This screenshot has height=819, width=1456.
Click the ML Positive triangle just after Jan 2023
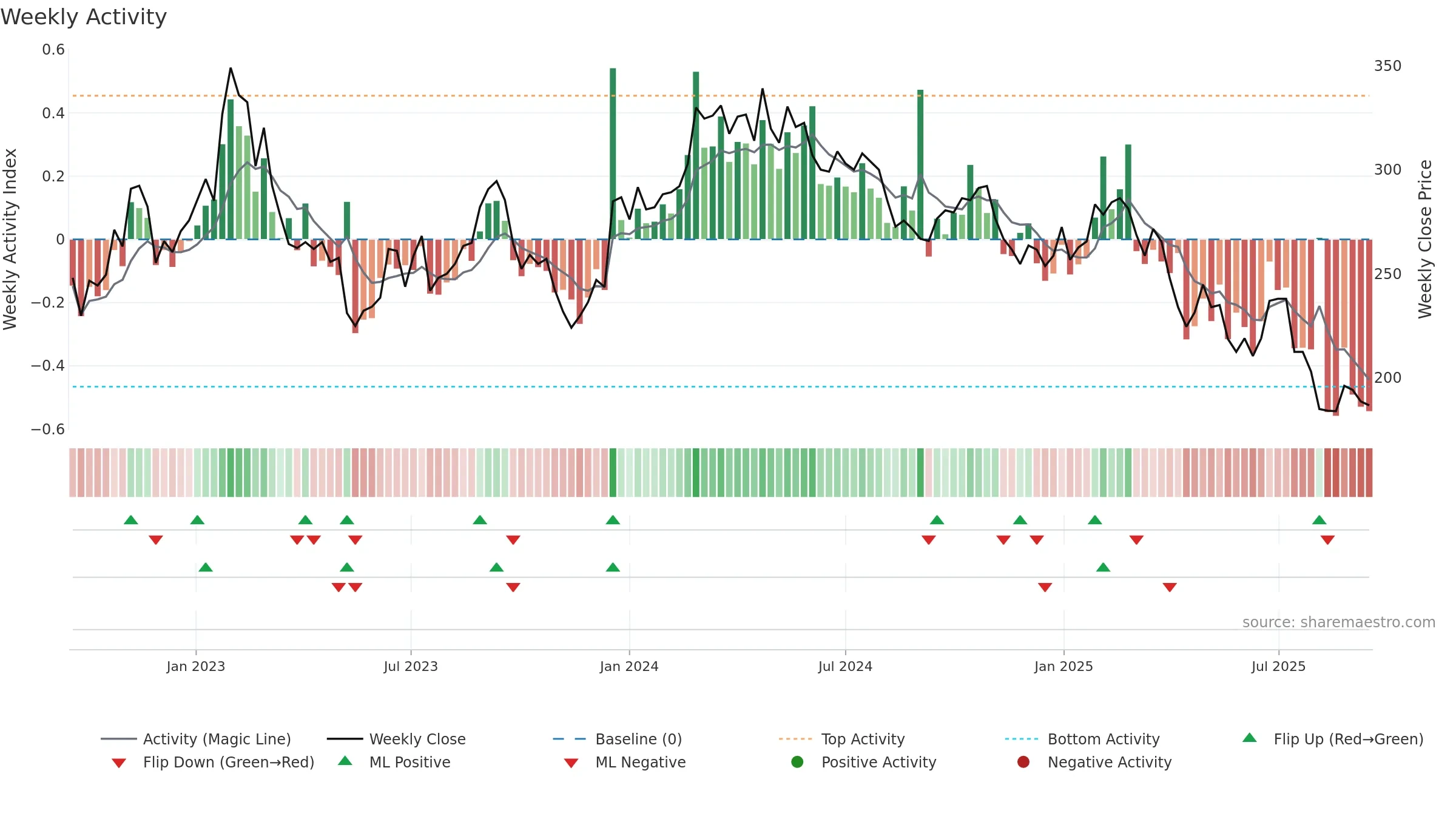tap(206, 567)
